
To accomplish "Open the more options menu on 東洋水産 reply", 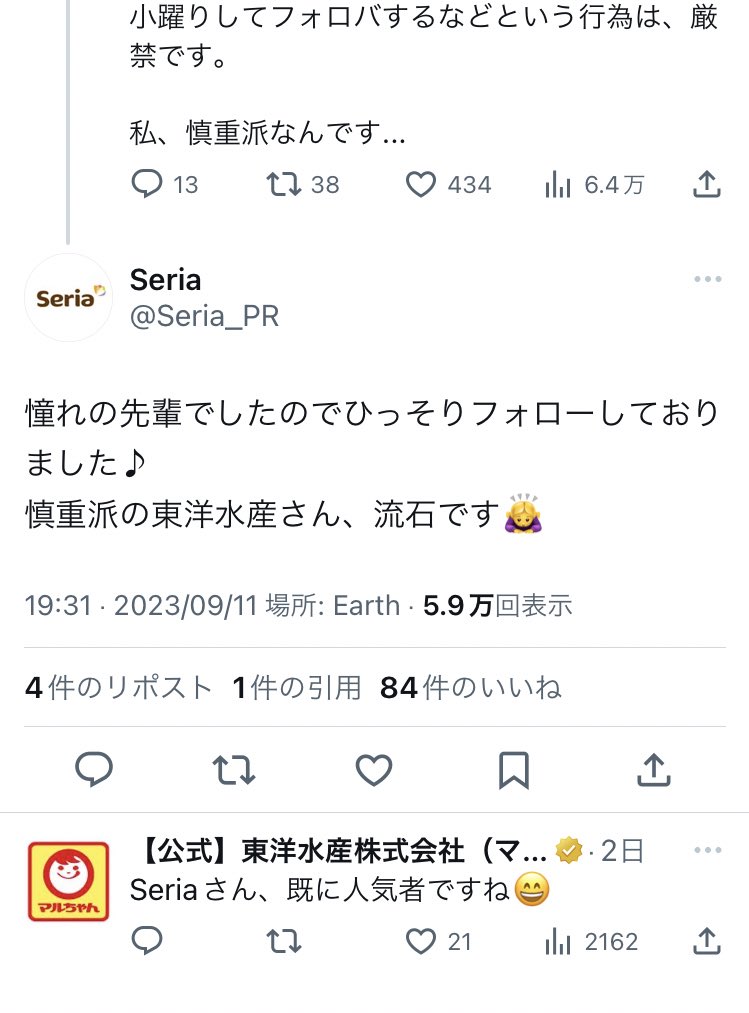I will 707,850.
